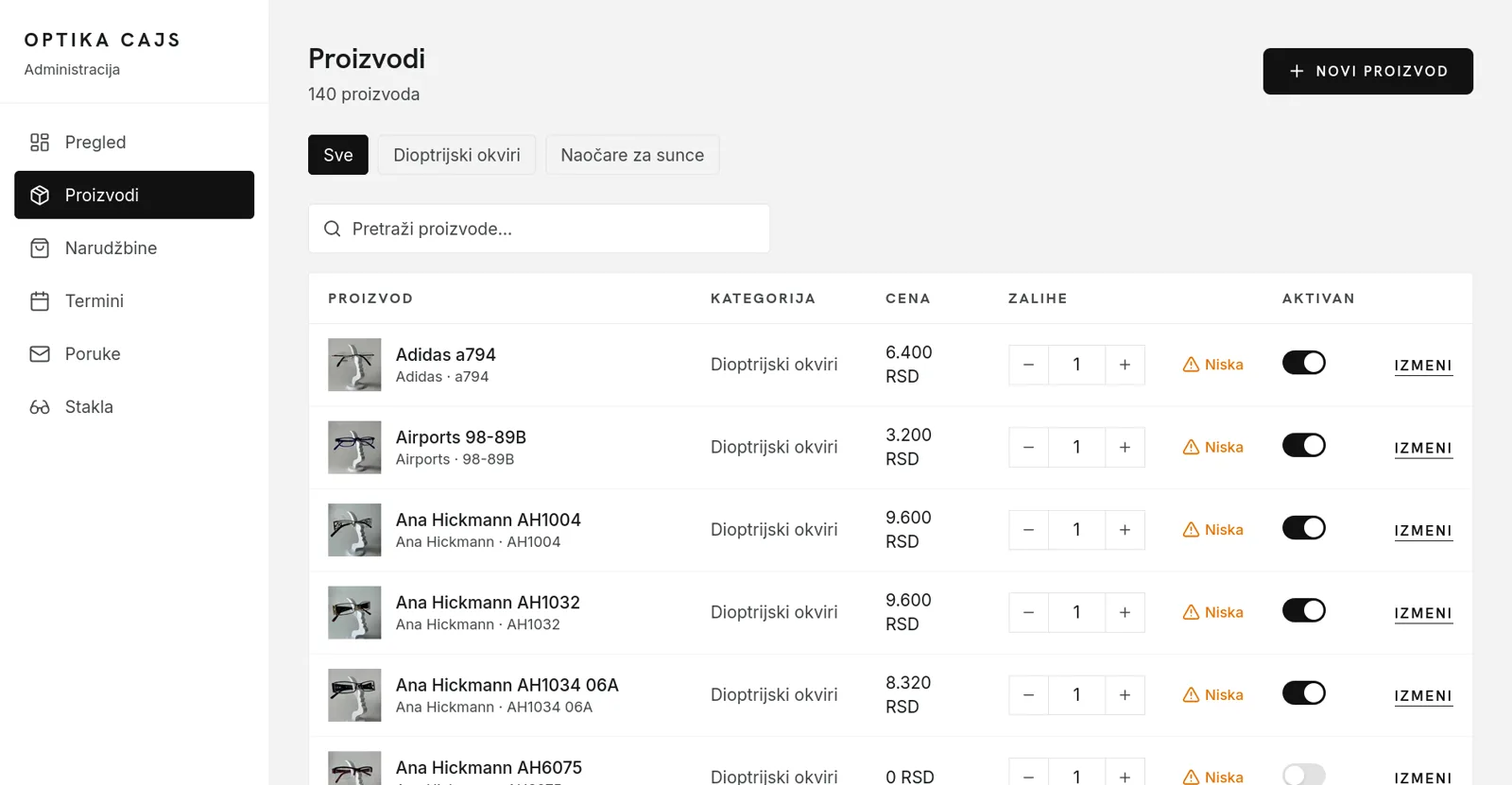Viewport: 1512px width, 785px height.
Task: Toggle active switch for Ana Hickmann AH1032
Action: point(1304,610)
